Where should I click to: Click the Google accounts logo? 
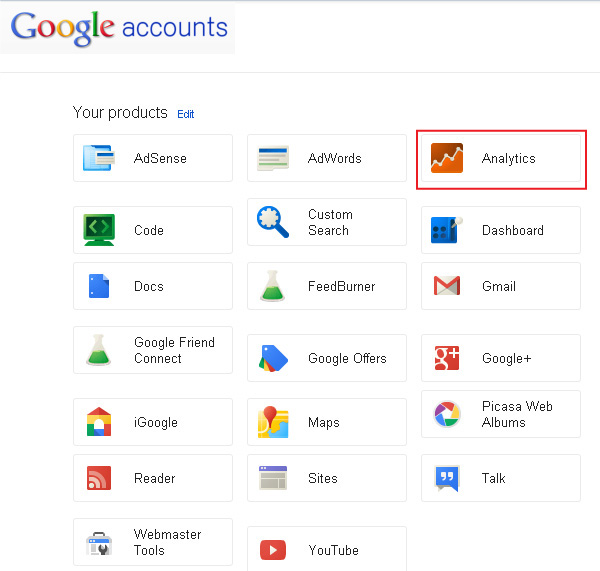(119, 28)
